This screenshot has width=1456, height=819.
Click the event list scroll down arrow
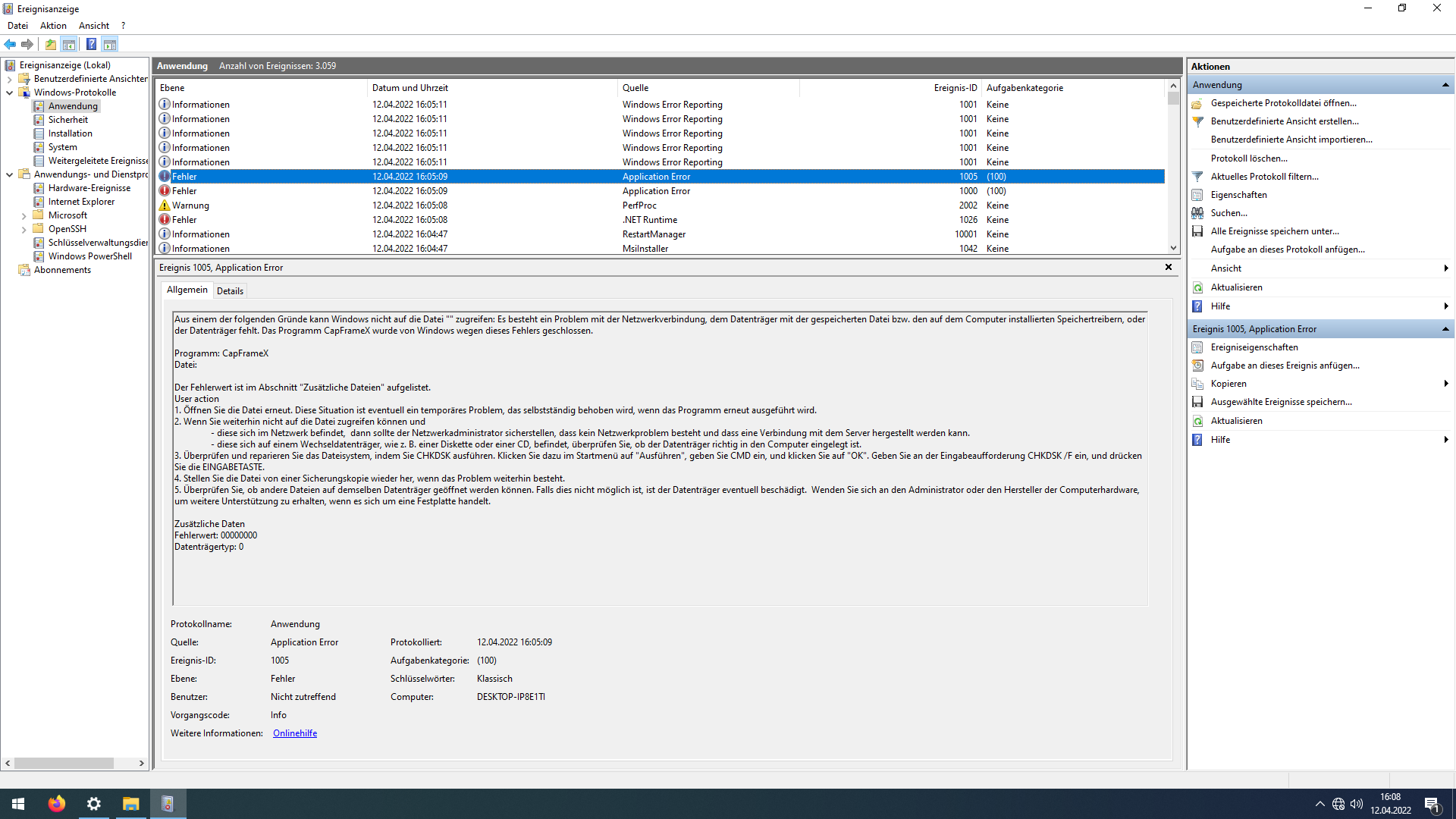coord(1173,248)
